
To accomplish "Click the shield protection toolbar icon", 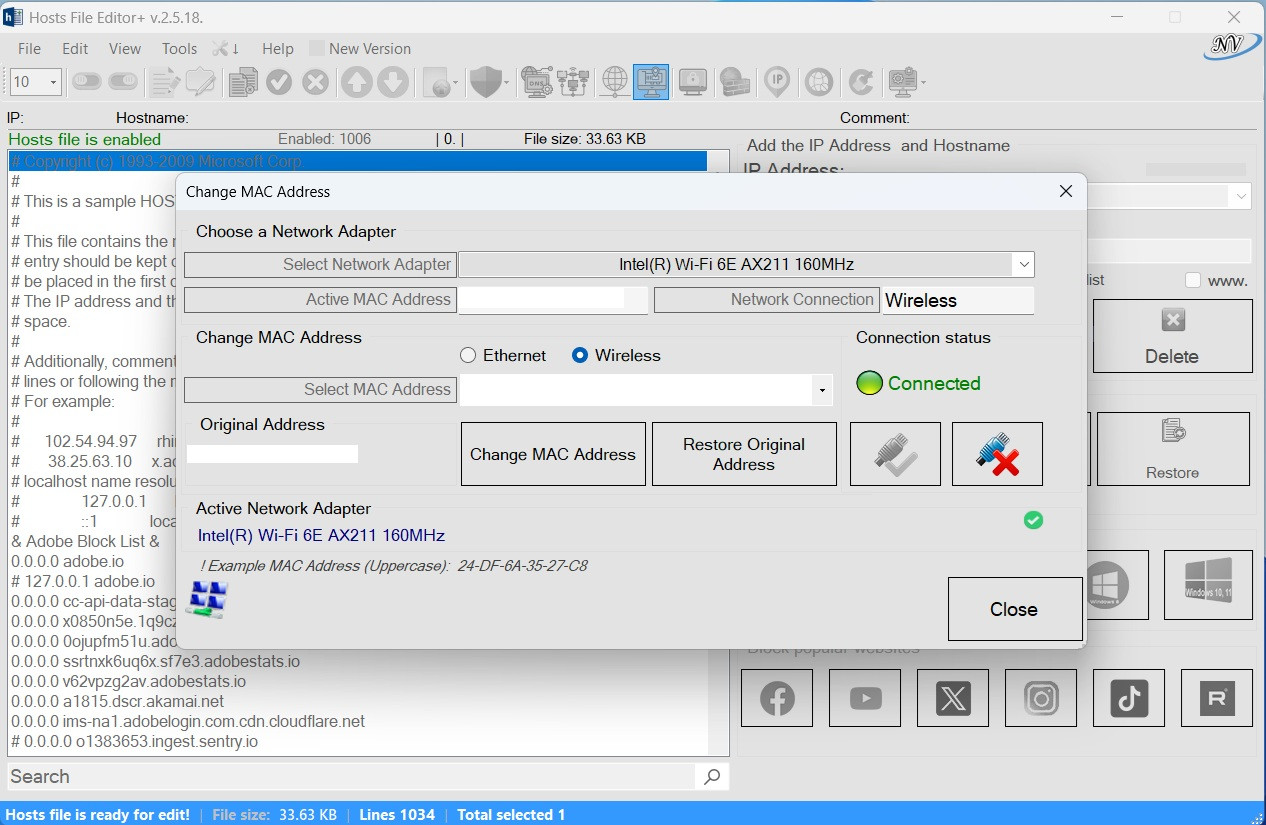I will 485,82.
